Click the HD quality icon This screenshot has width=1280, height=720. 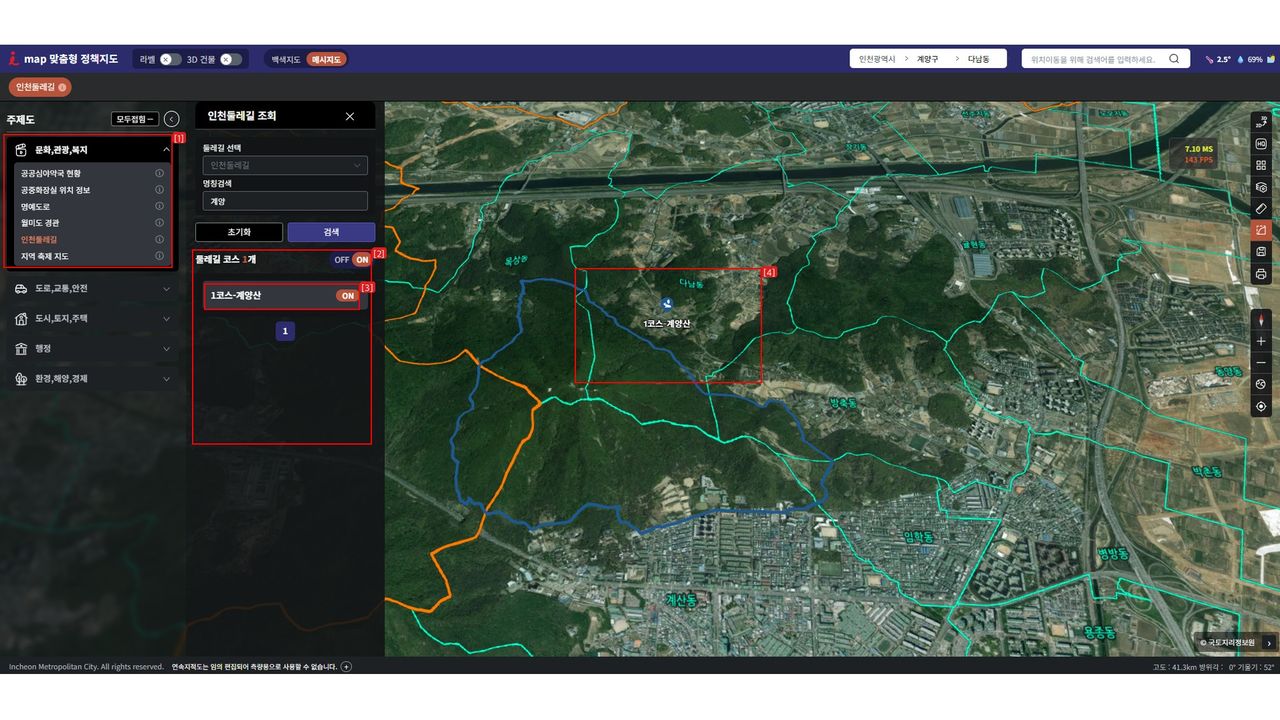(1261, 144)
